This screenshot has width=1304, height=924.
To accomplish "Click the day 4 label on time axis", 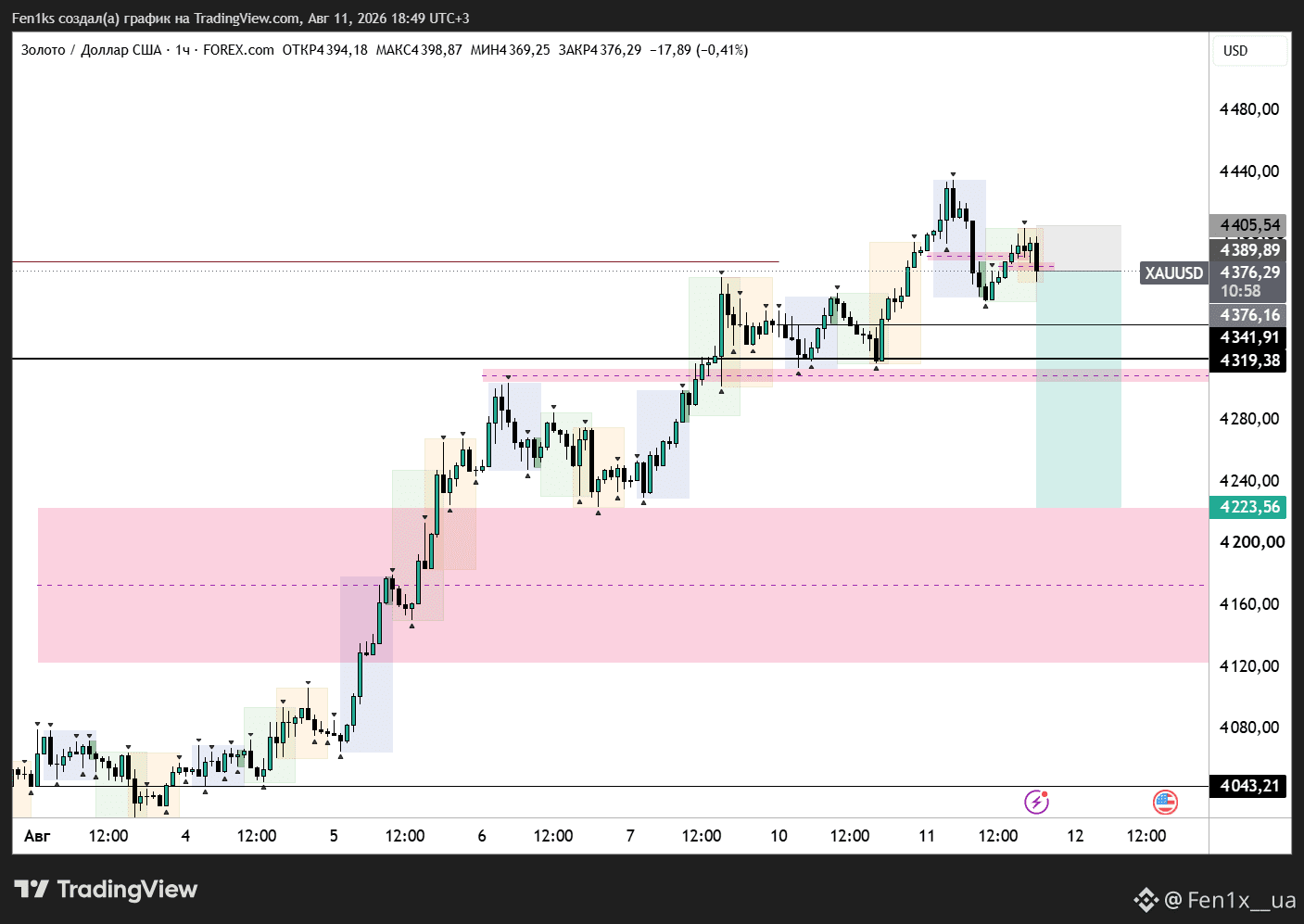I will (x=185, y=836).
